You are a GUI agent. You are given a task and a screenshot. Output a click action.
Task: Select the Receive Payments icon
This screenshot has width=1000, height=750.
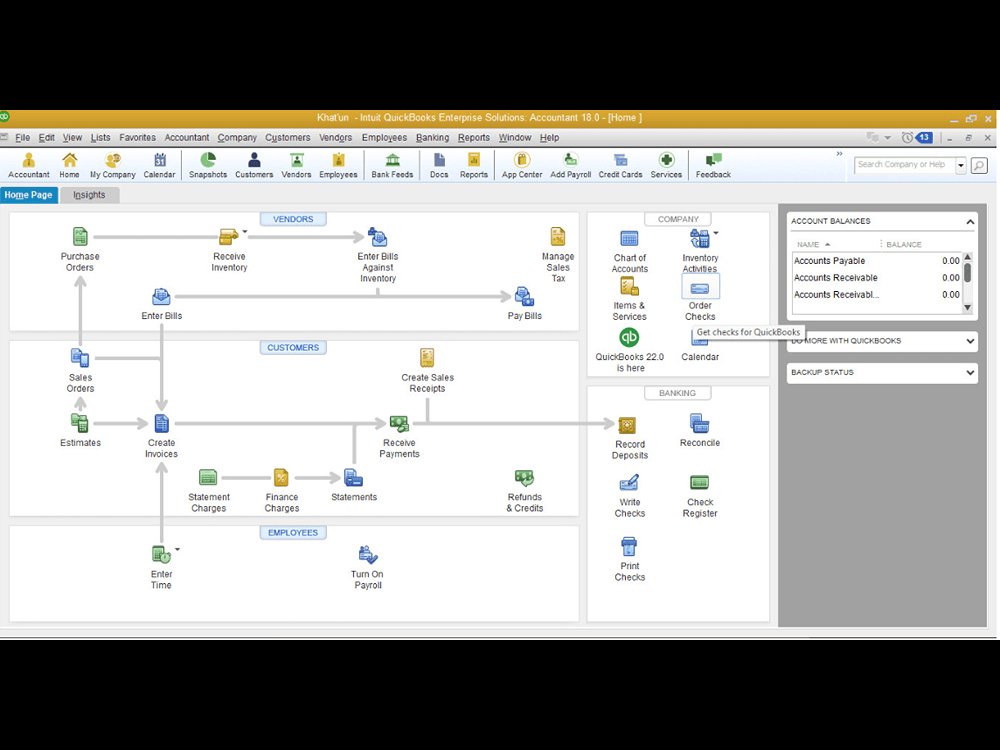[x=399, y=423]
